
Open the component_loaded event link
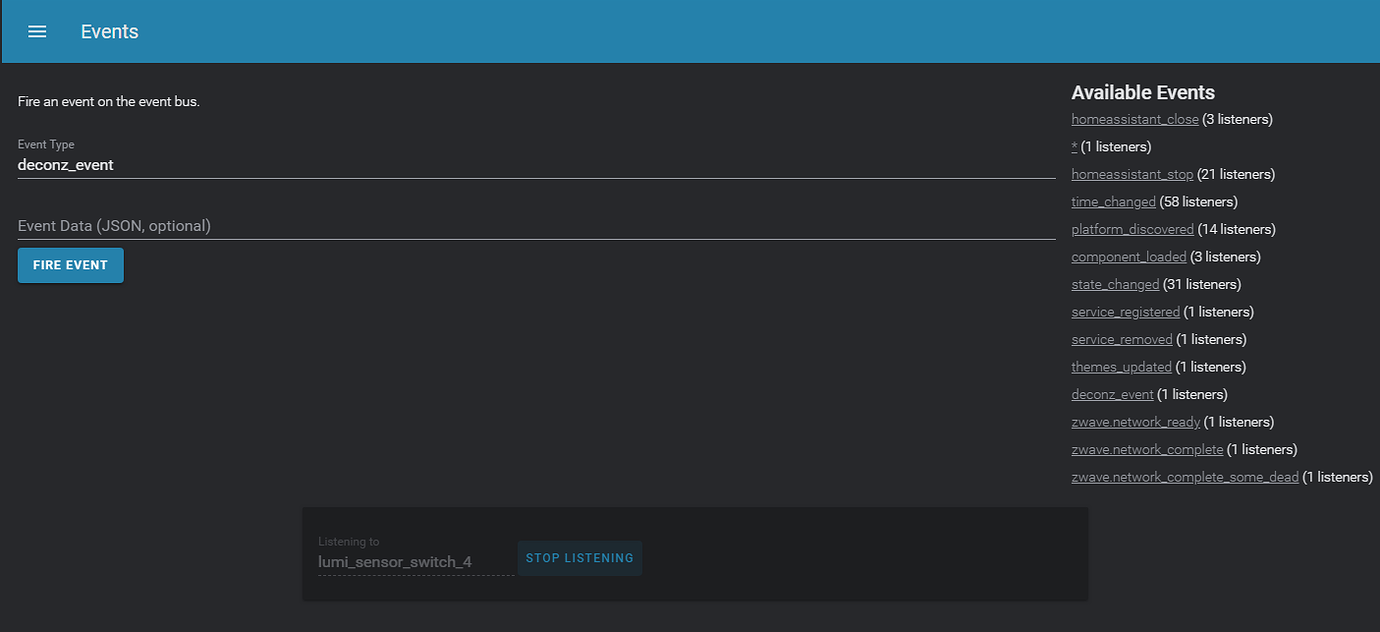pyautogui.click(x=1128, y=256)
